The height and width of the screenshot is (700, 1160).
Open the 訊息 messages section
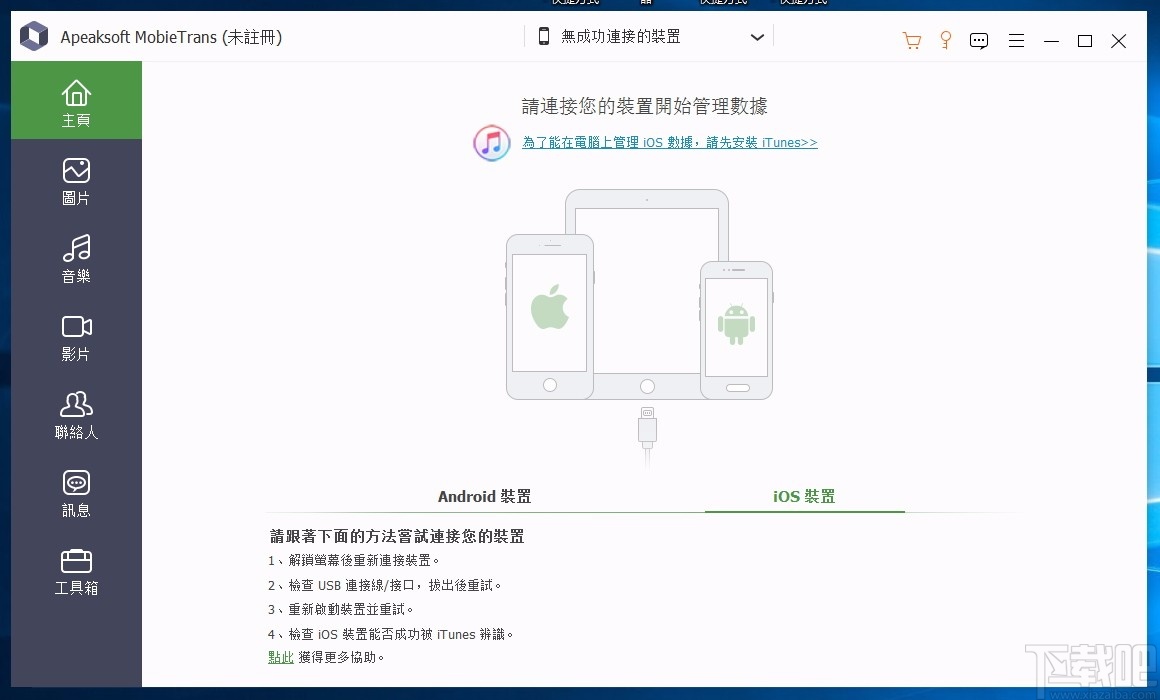[x=76, y=494]
